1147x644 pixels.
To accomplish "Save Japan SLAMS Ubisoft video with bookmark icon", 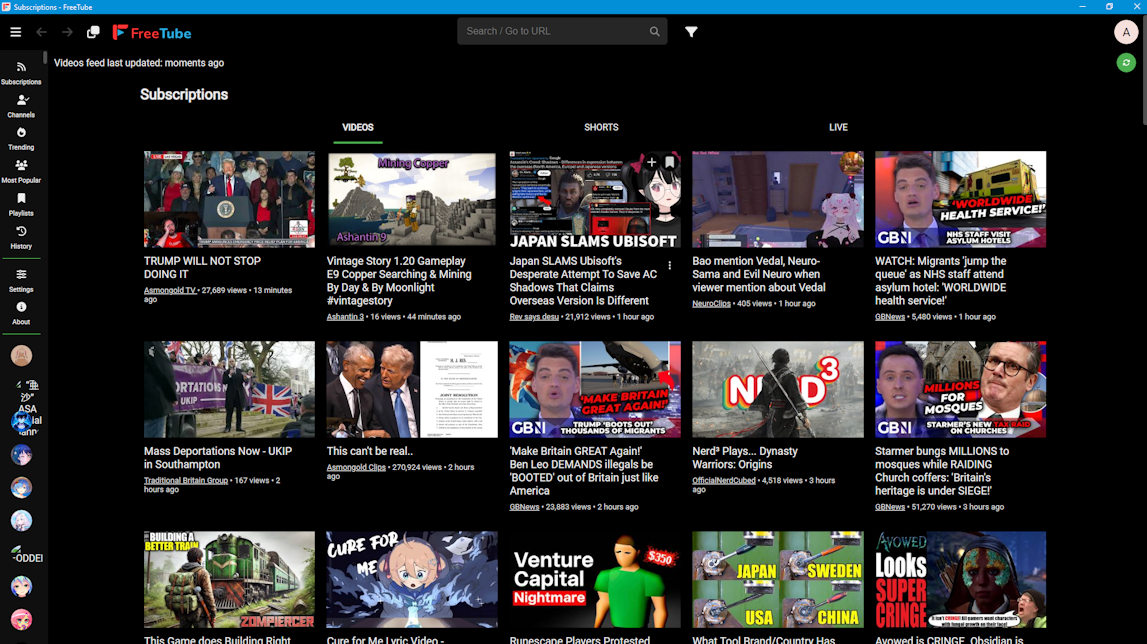I will 669,162.
